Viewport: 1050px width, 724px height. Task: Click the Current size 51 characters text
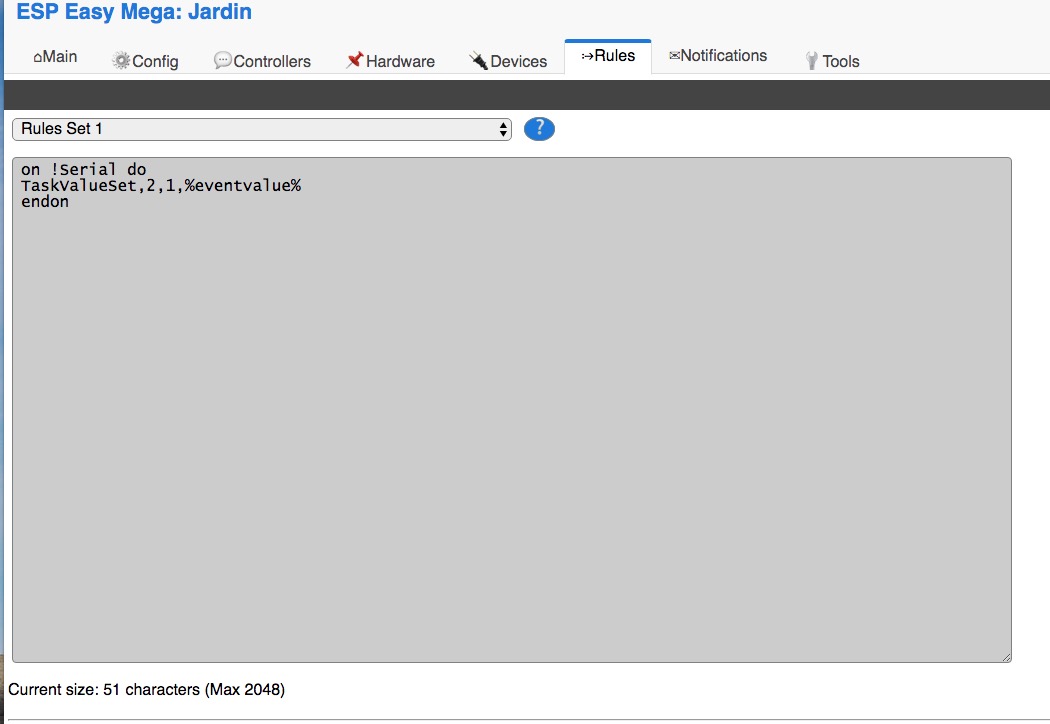tap(147, 689)
